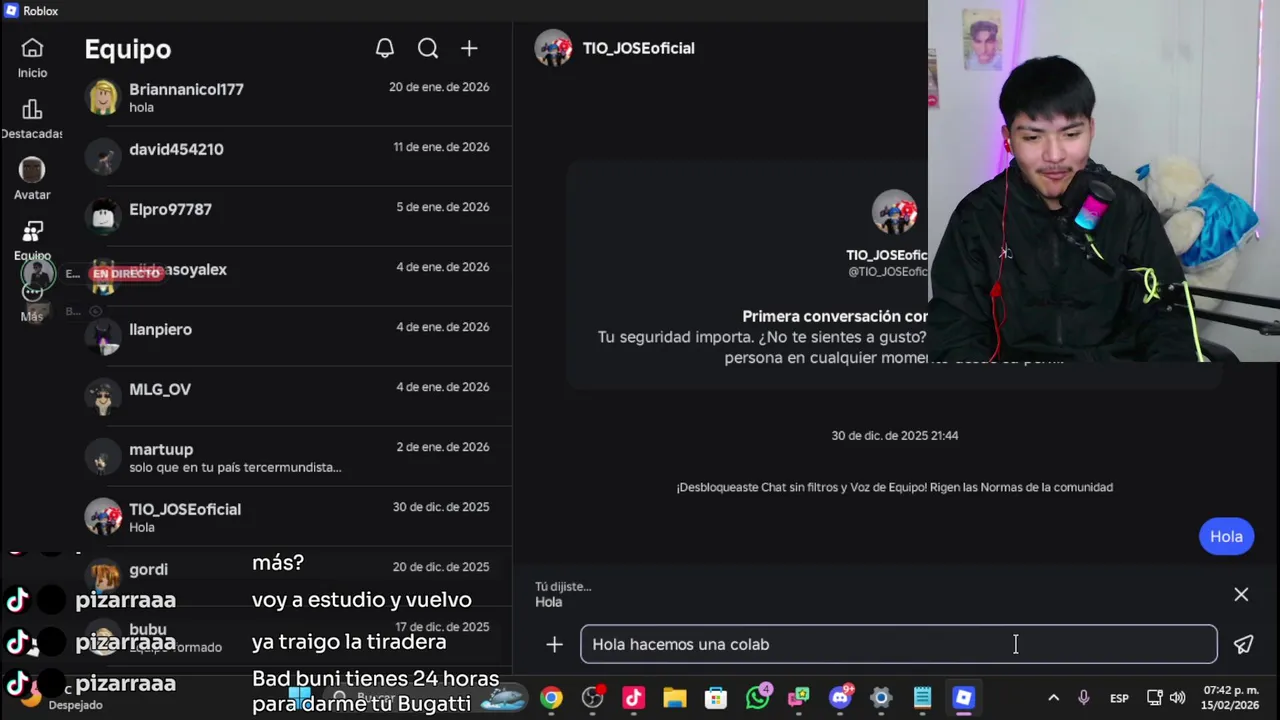
Task: Click the sent 'Hola' message bubble
Action: coord(1226,536)
